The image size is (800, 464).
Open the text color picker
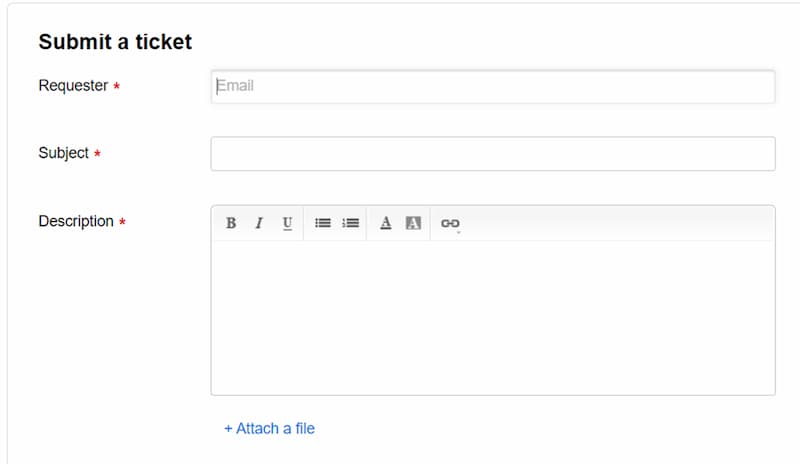[386, 223]
